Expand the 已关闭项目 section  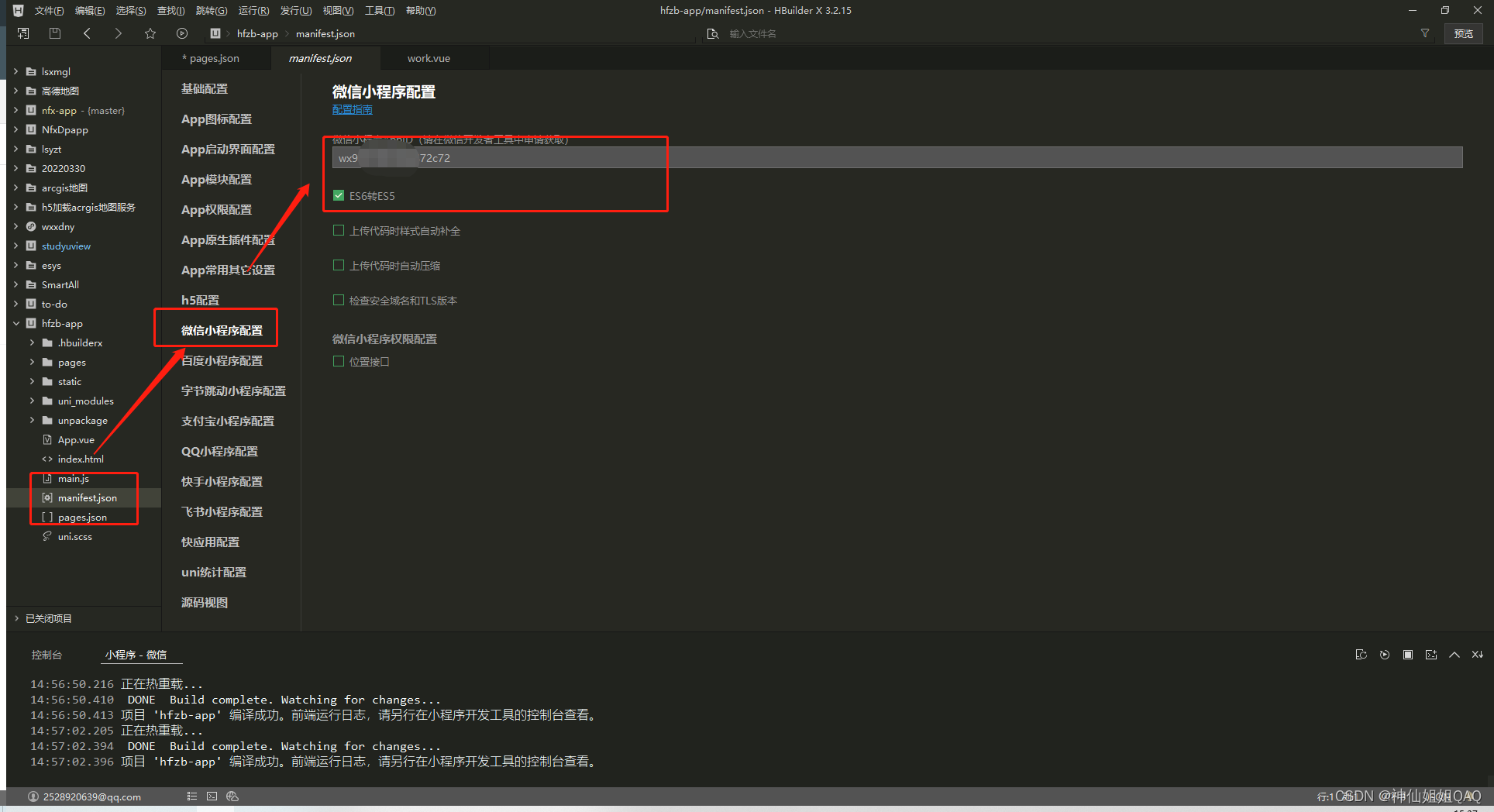(16, 618)
